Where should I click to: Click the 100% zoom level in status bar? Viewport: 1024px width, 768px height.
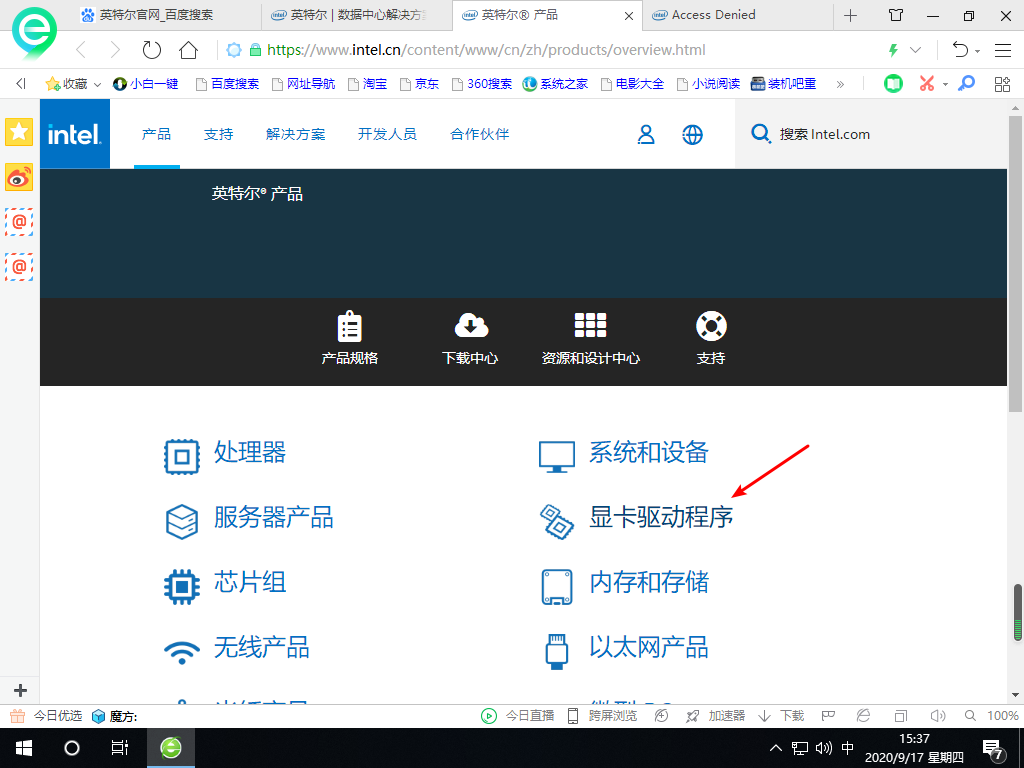point(1002,716)
